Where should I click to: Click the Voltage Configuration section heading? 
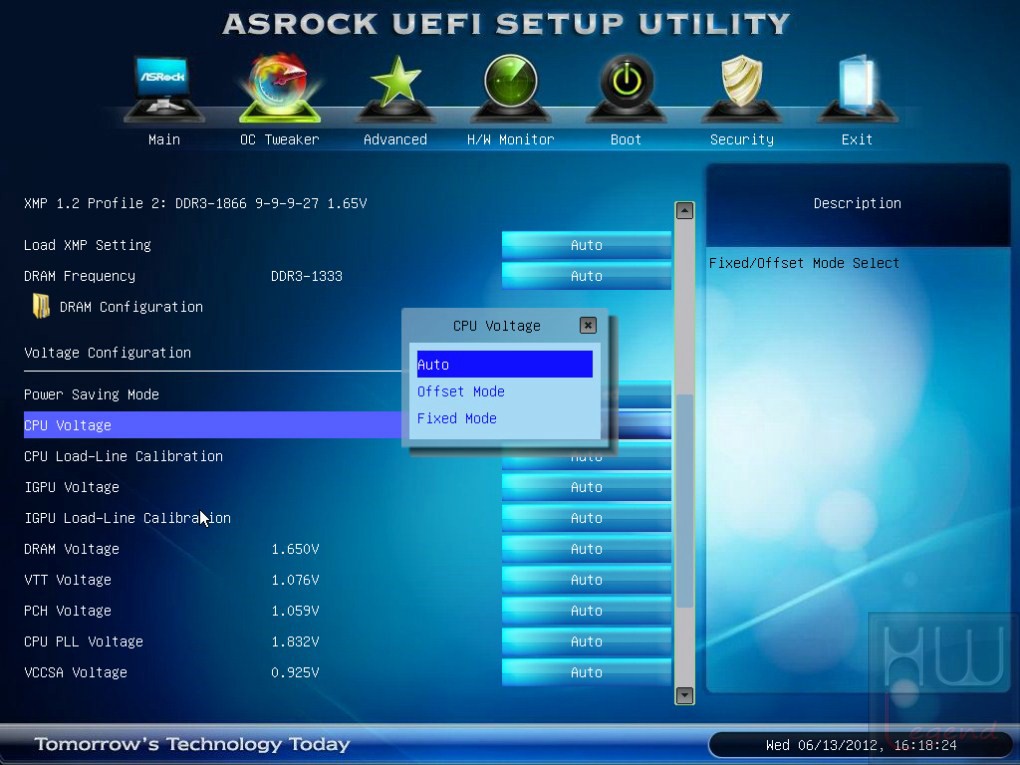[107, 353]
